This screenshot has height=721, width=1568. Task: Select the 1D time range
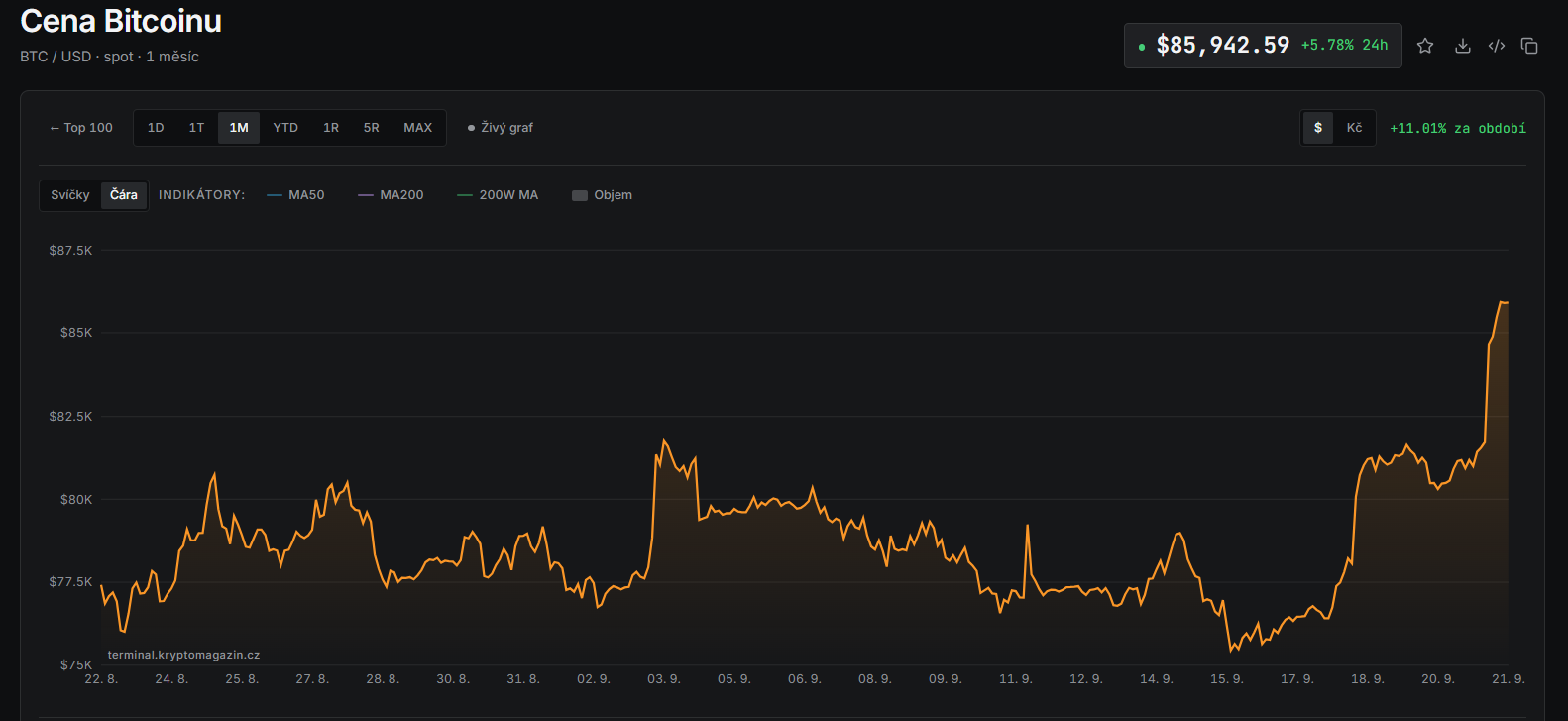[156, 128]
